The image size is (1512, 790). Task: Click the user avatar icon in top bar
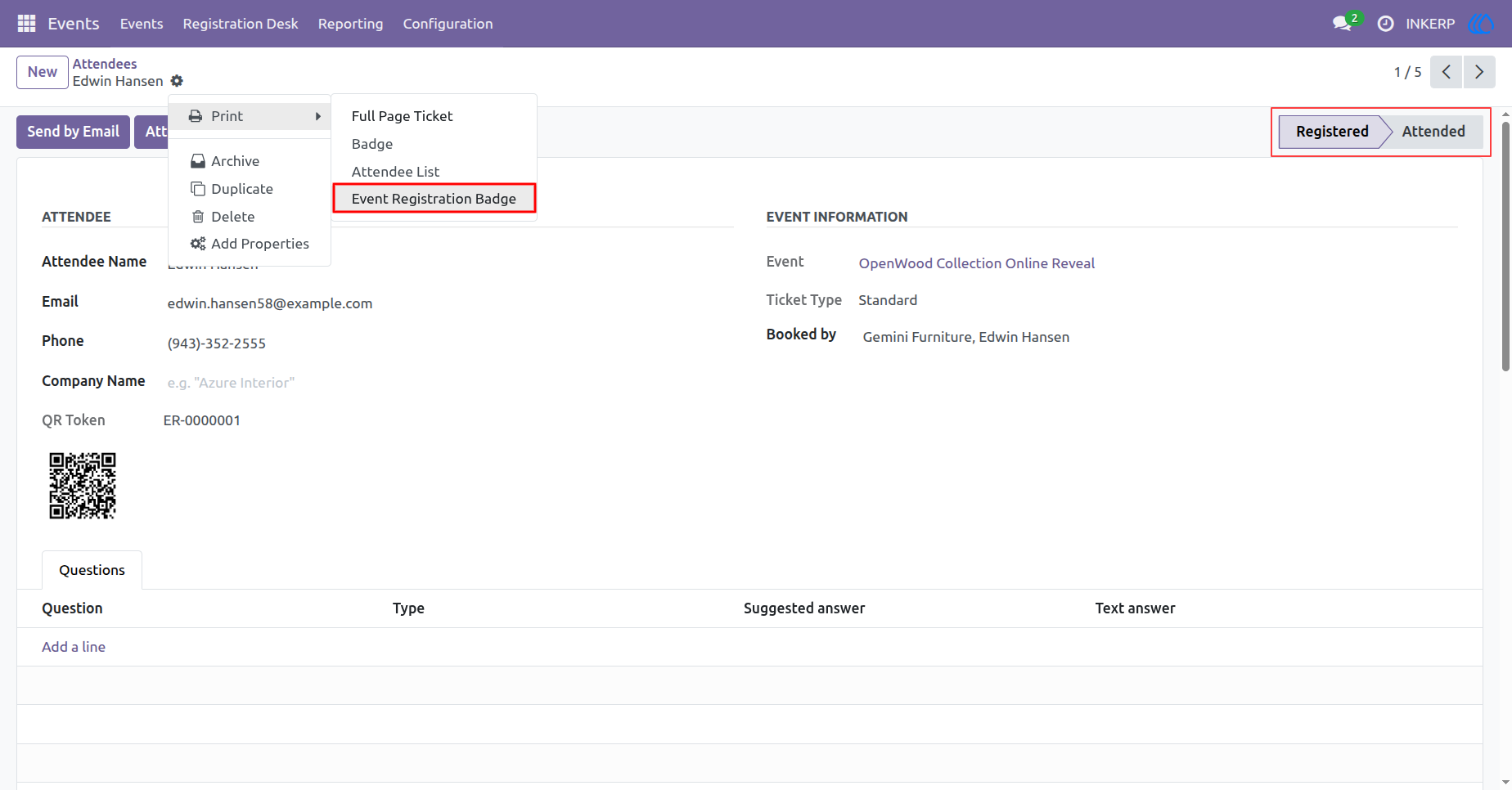(x=1481, y=24)
